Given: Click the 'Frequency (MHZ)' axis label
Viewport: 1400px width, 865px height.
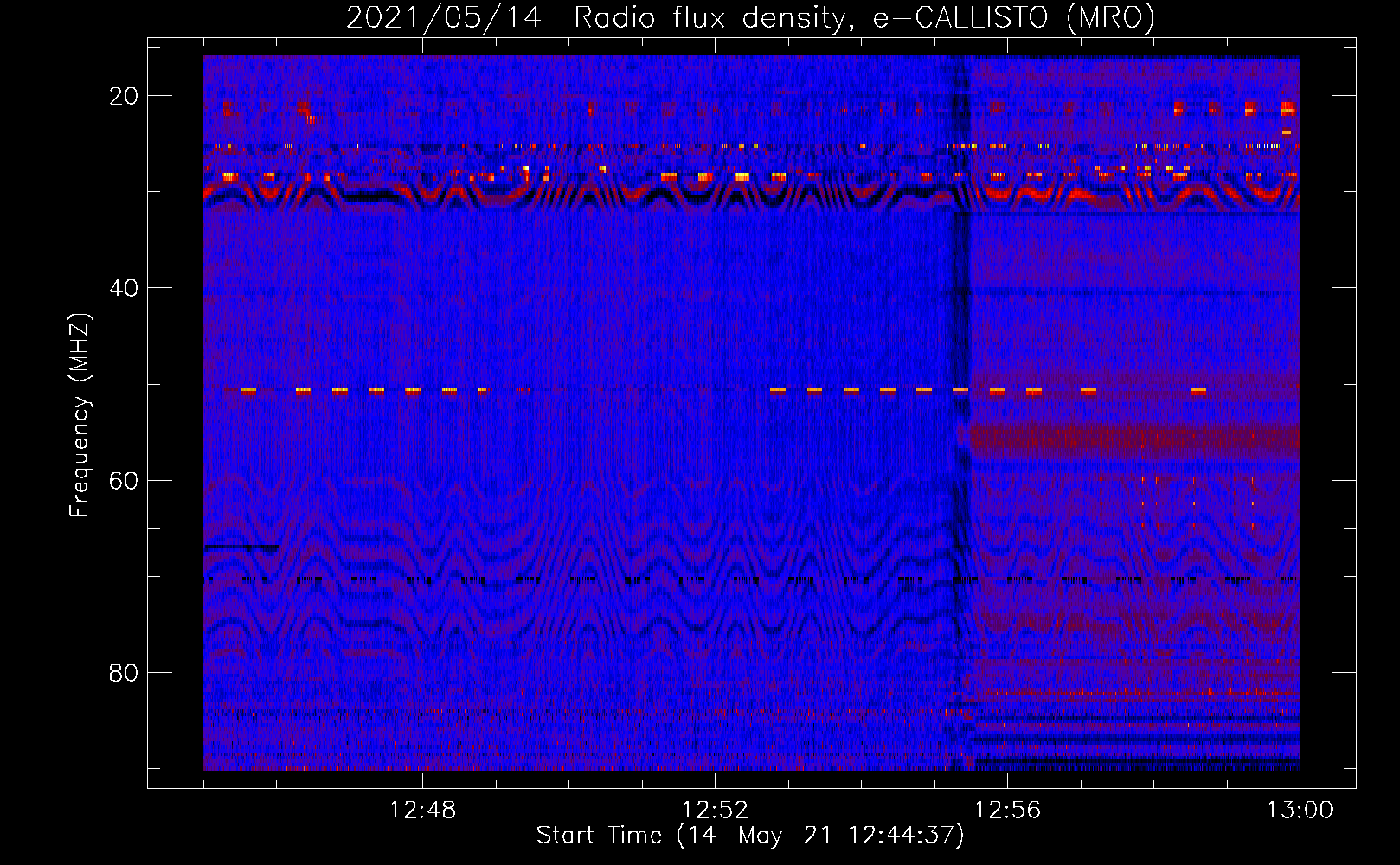Looking at the screenshot, I should point(80,415).
